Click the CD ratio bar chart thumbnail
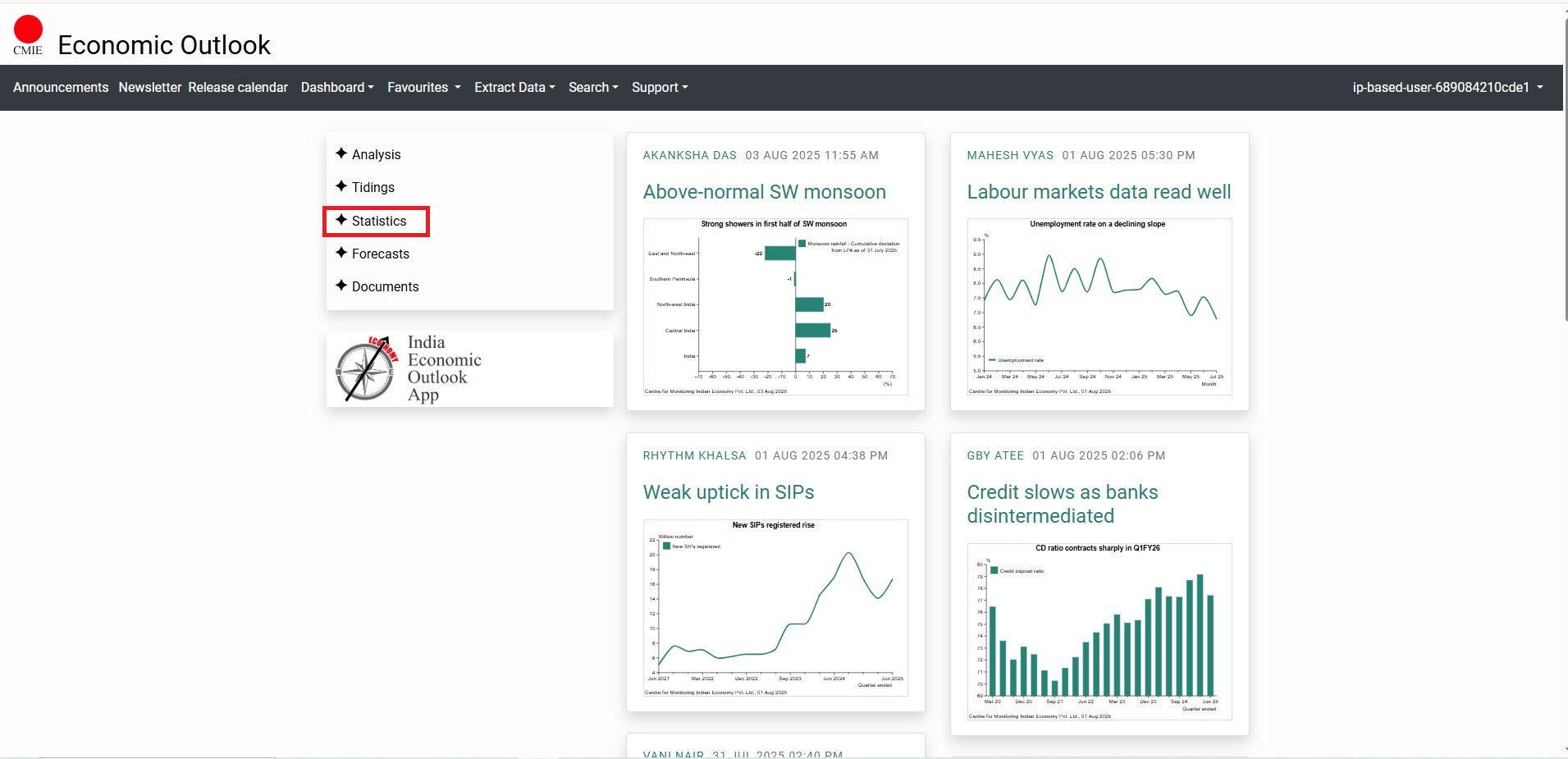 [1099, 631]
